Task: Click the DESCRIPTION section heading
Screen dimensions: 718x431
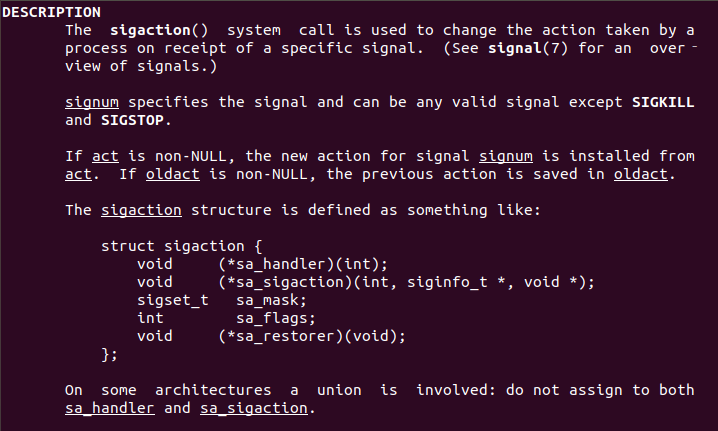Action: point(54,12)
